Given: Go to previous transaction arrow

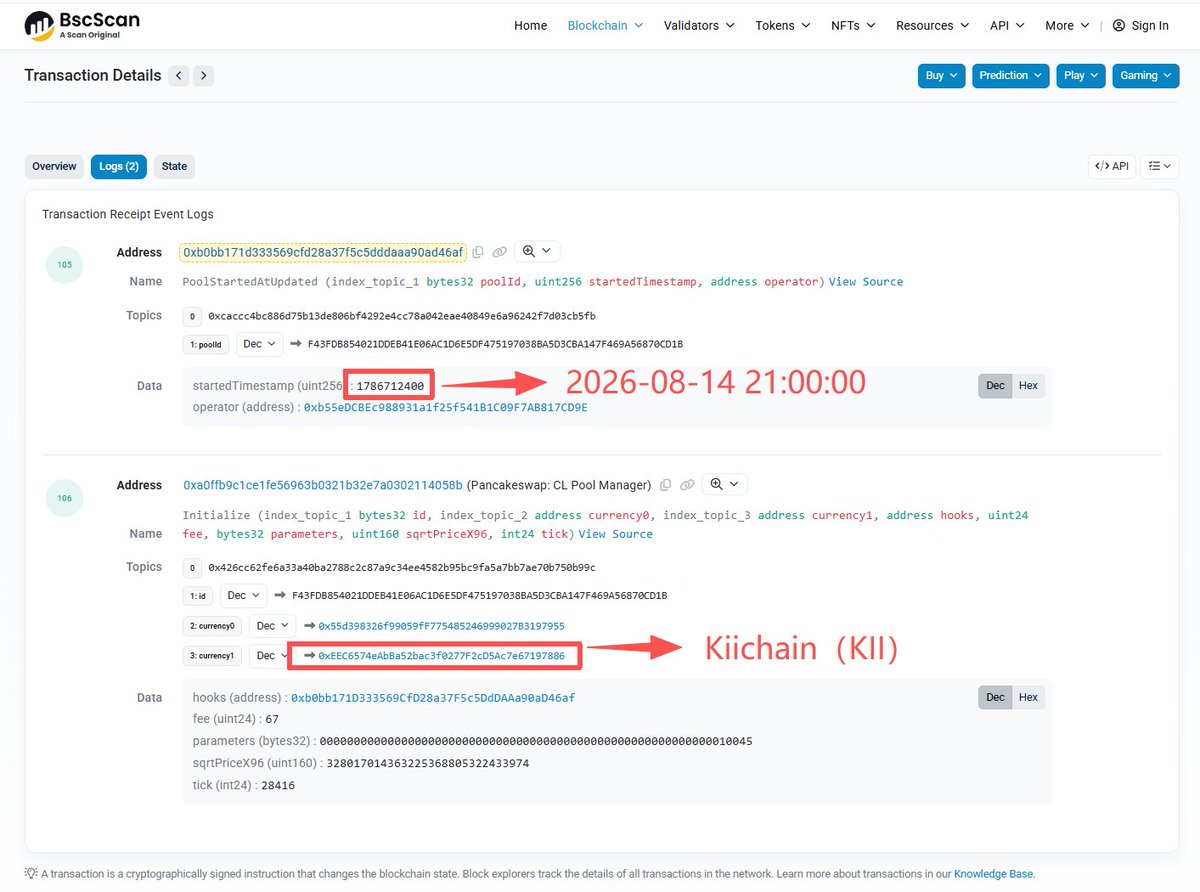Looking at the screenshot, I should [x=178, y=75].
